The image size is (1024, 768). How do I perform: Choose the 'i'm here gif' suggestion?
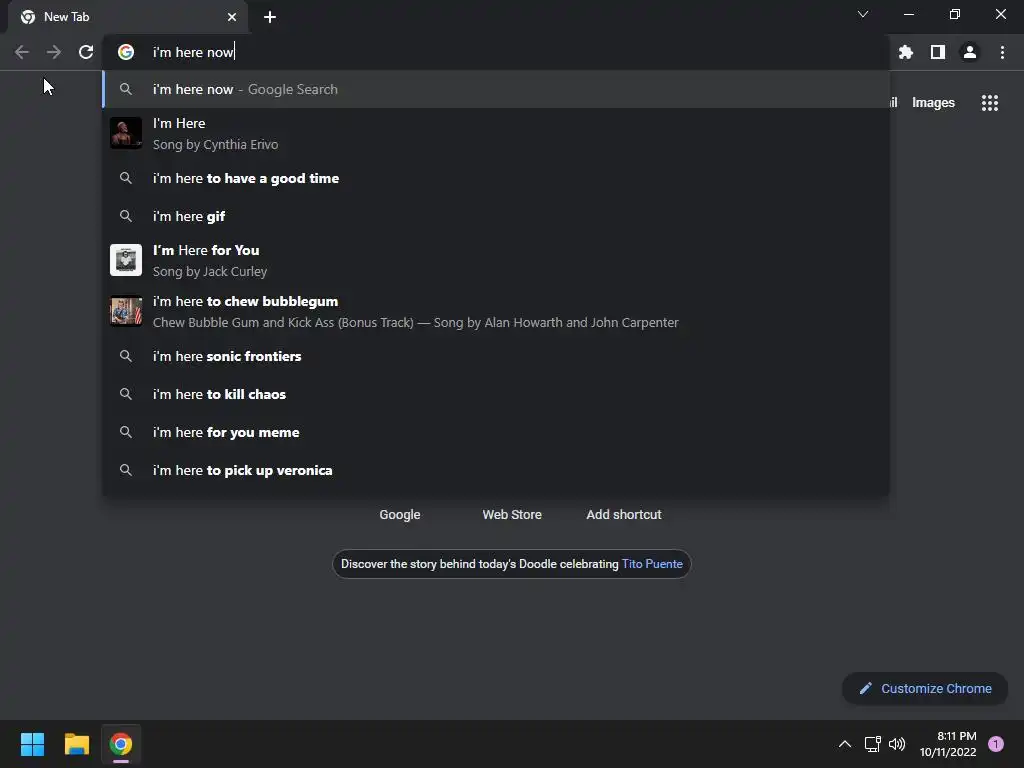[189, 216]
